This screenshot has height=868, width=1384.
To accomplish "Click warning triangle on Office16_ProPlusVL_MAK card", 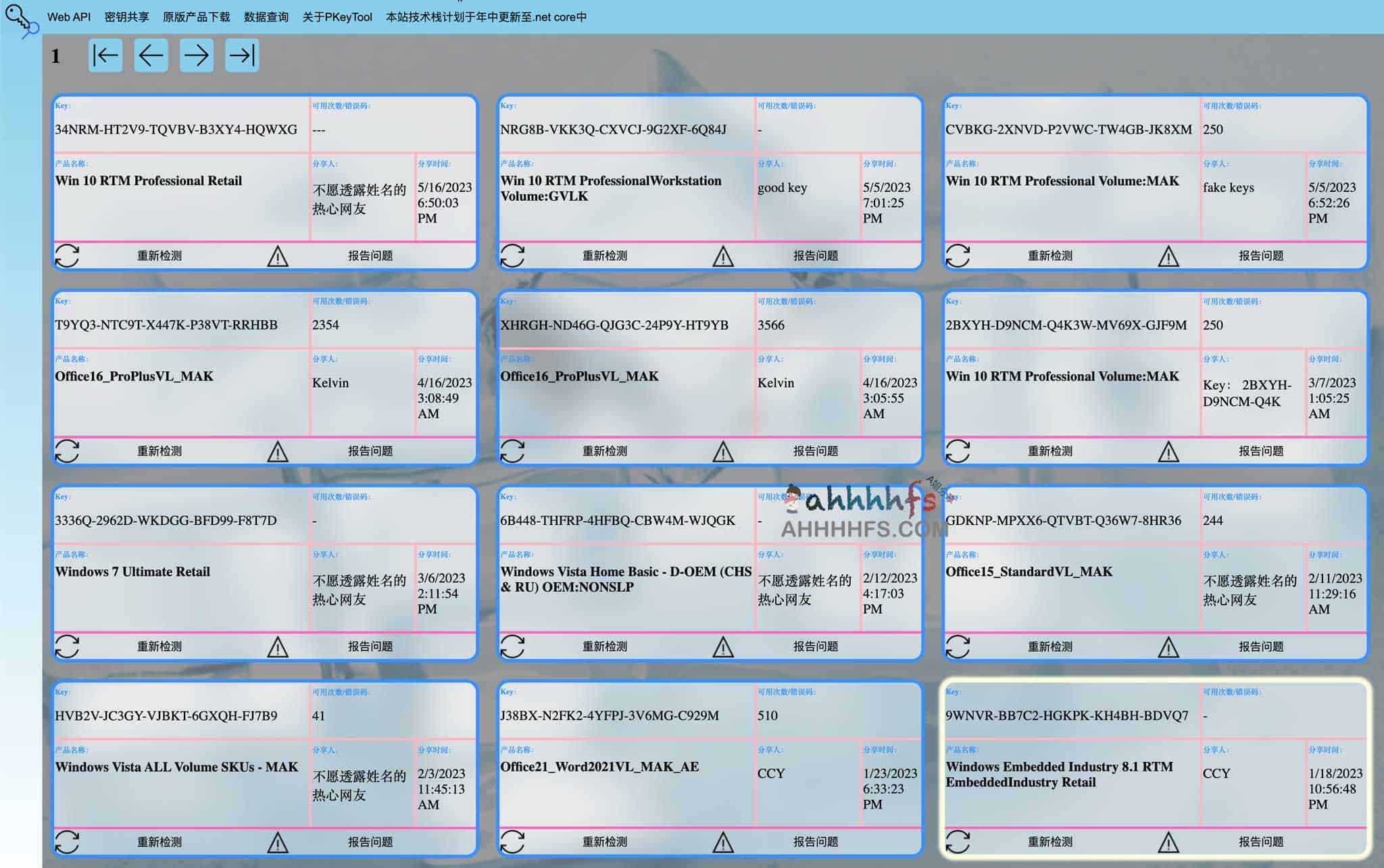I will pyautogui.click(x=277, y=451).
